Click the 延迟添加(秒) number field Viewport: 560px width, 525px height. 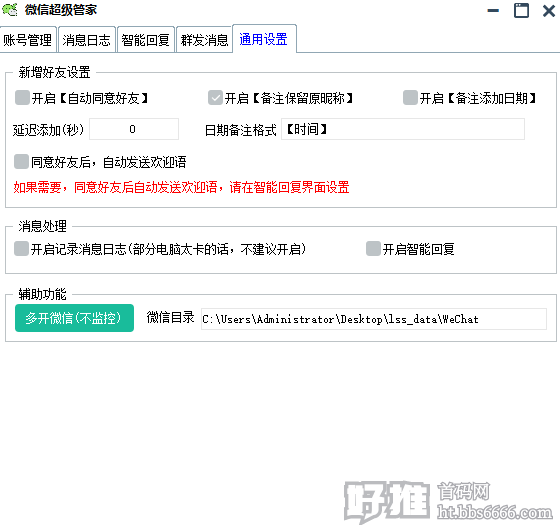click(134, 129)
